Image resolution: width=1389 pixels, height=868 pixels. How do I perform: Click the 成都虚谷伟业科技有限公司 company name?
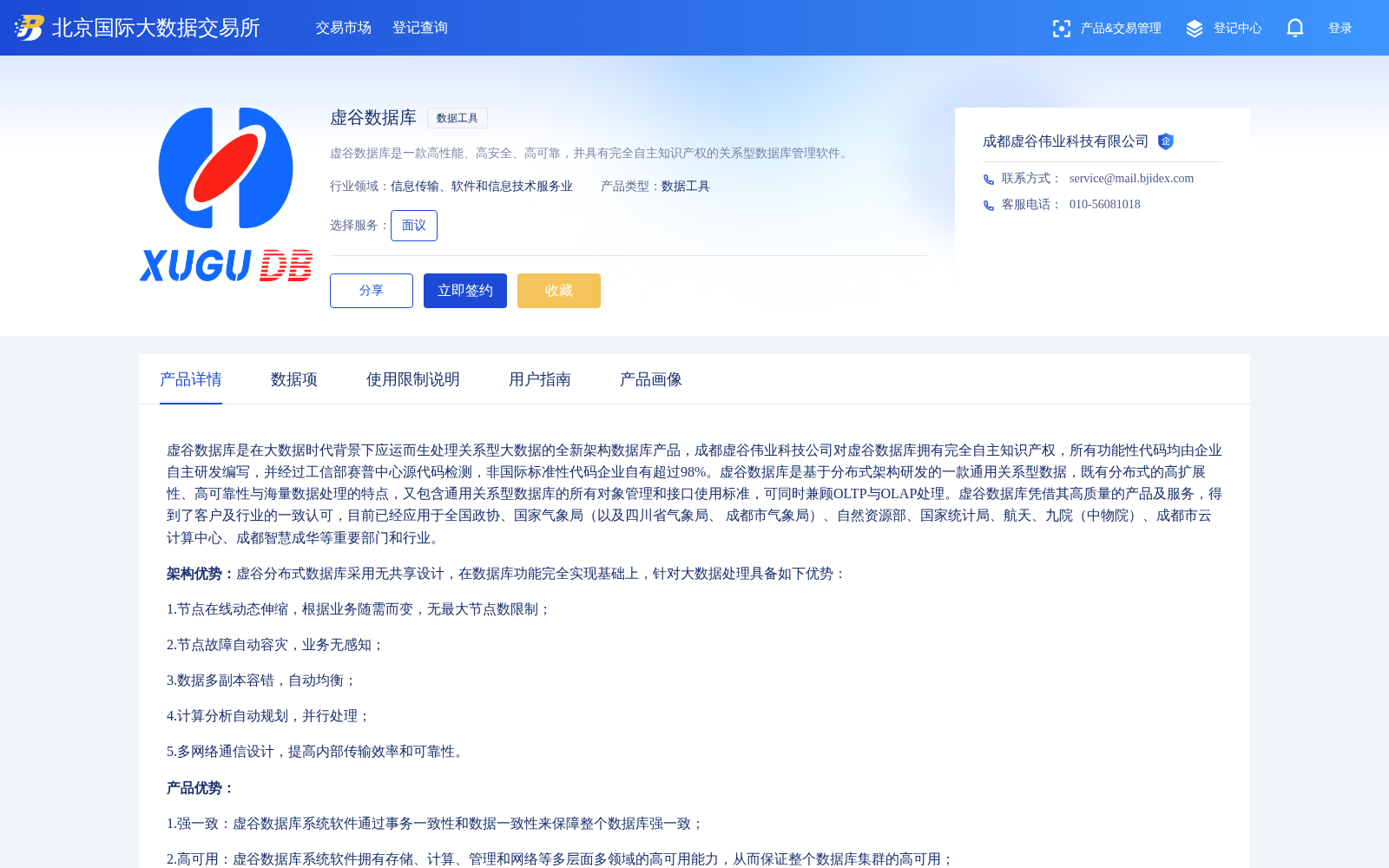(x=1065, y=141)
